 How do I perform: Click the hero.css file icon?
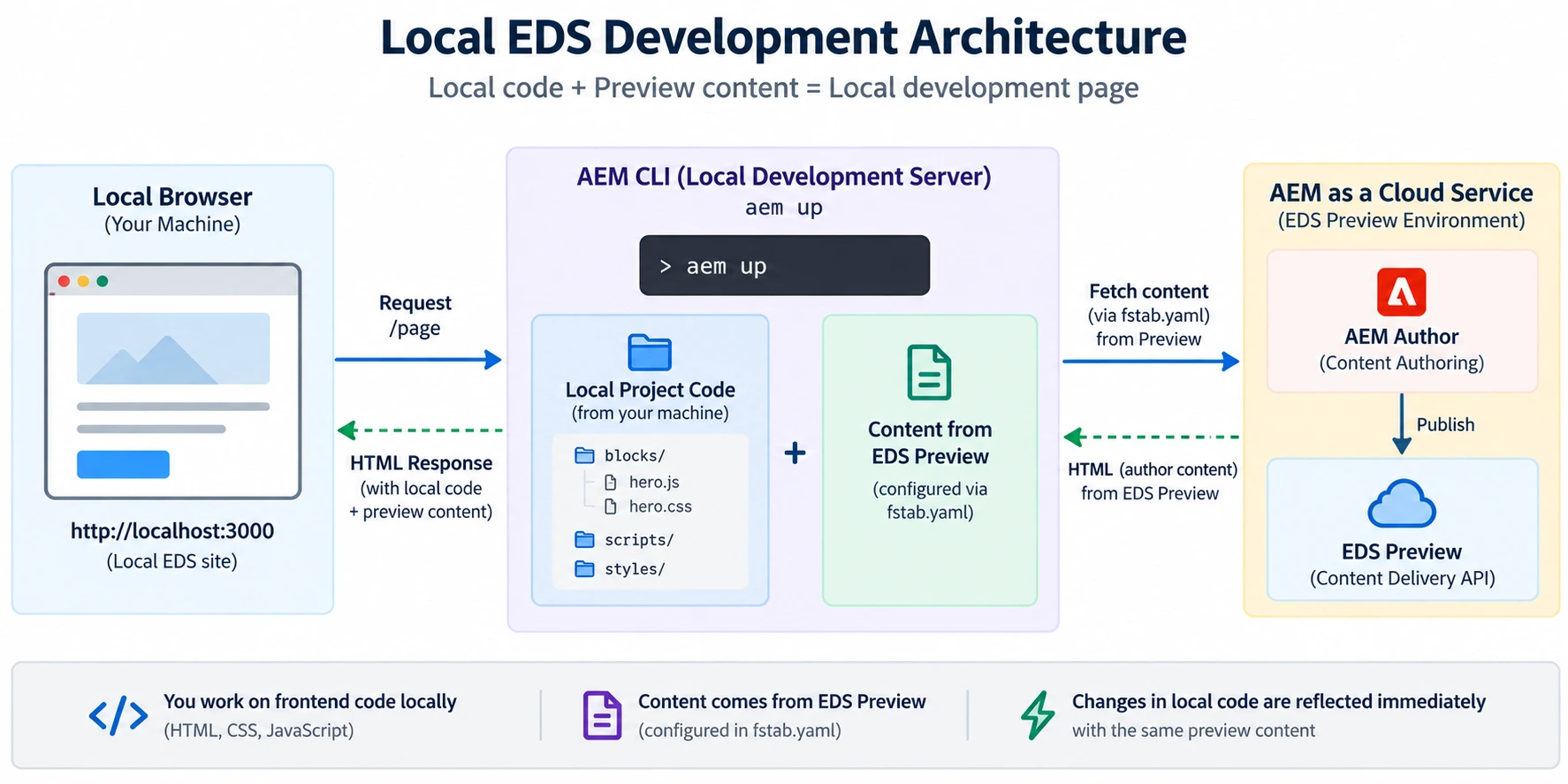pos(610,507)
